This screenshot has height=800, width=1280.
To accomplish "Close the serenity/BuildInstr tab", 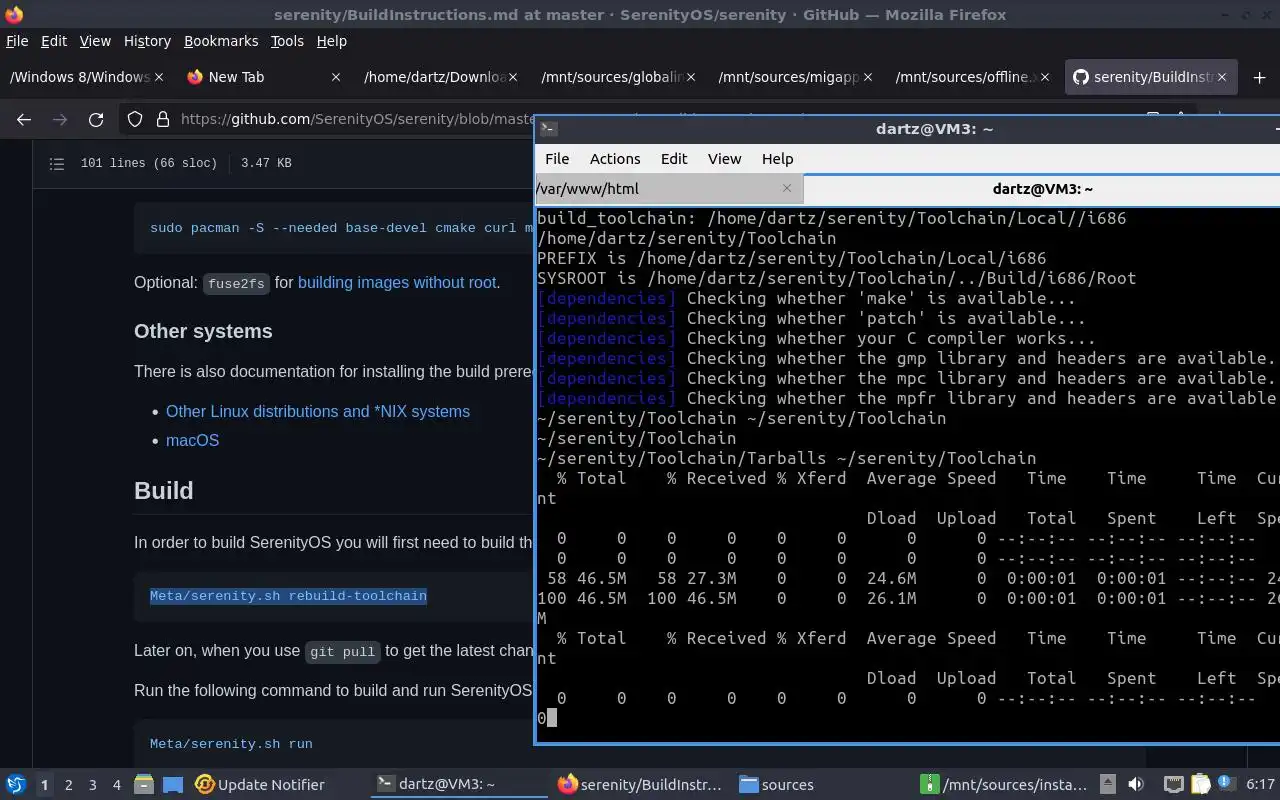I will pyautogui.click(x=1222, y=77).
